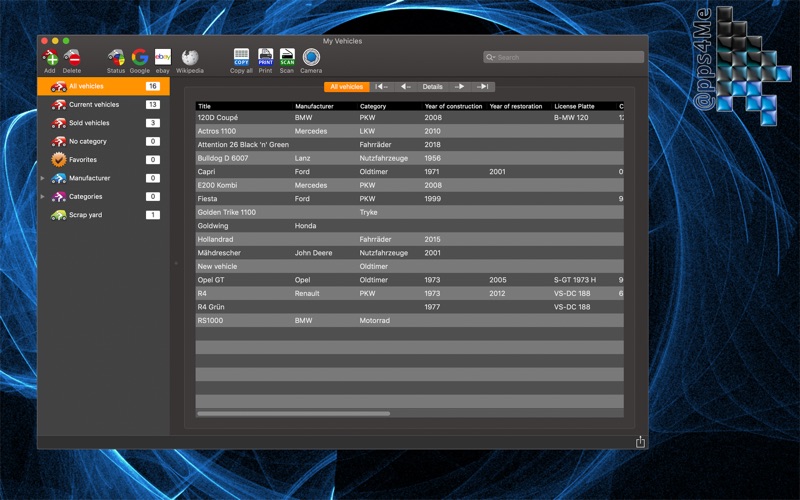
Task: Select the RS1000 row
Action: coord(410,320)
